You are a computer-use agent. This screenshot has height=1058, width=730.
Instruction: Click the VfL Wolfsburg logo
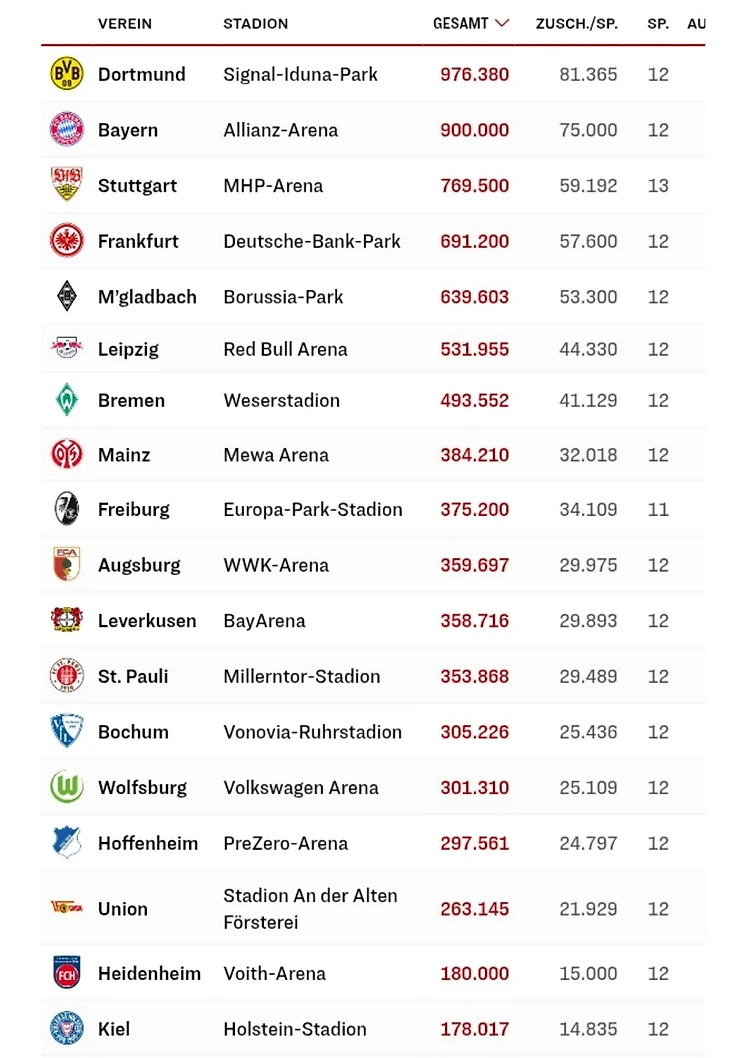coord(67,787)
